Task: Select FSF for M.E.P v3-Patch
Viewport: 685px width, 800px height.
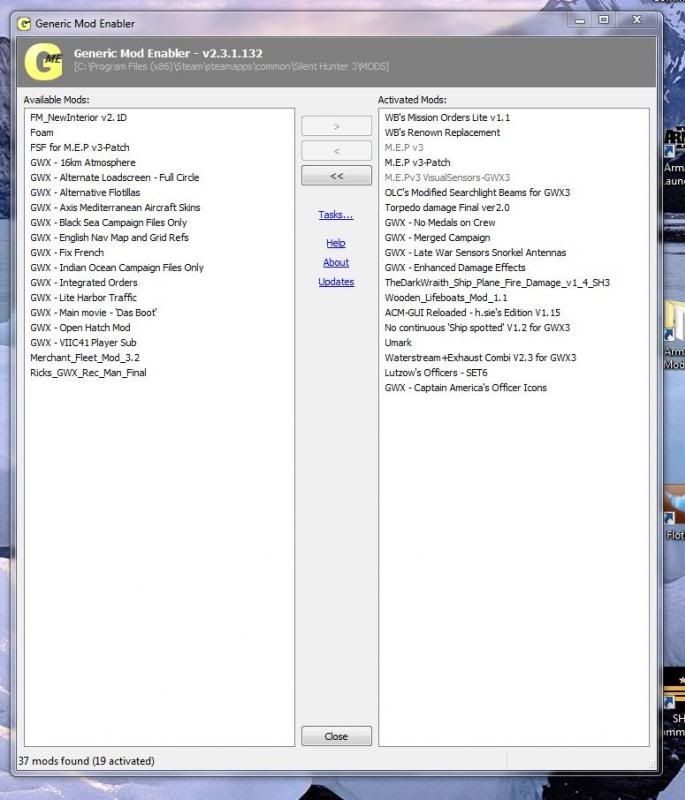Action: click(x=80, y=147)
